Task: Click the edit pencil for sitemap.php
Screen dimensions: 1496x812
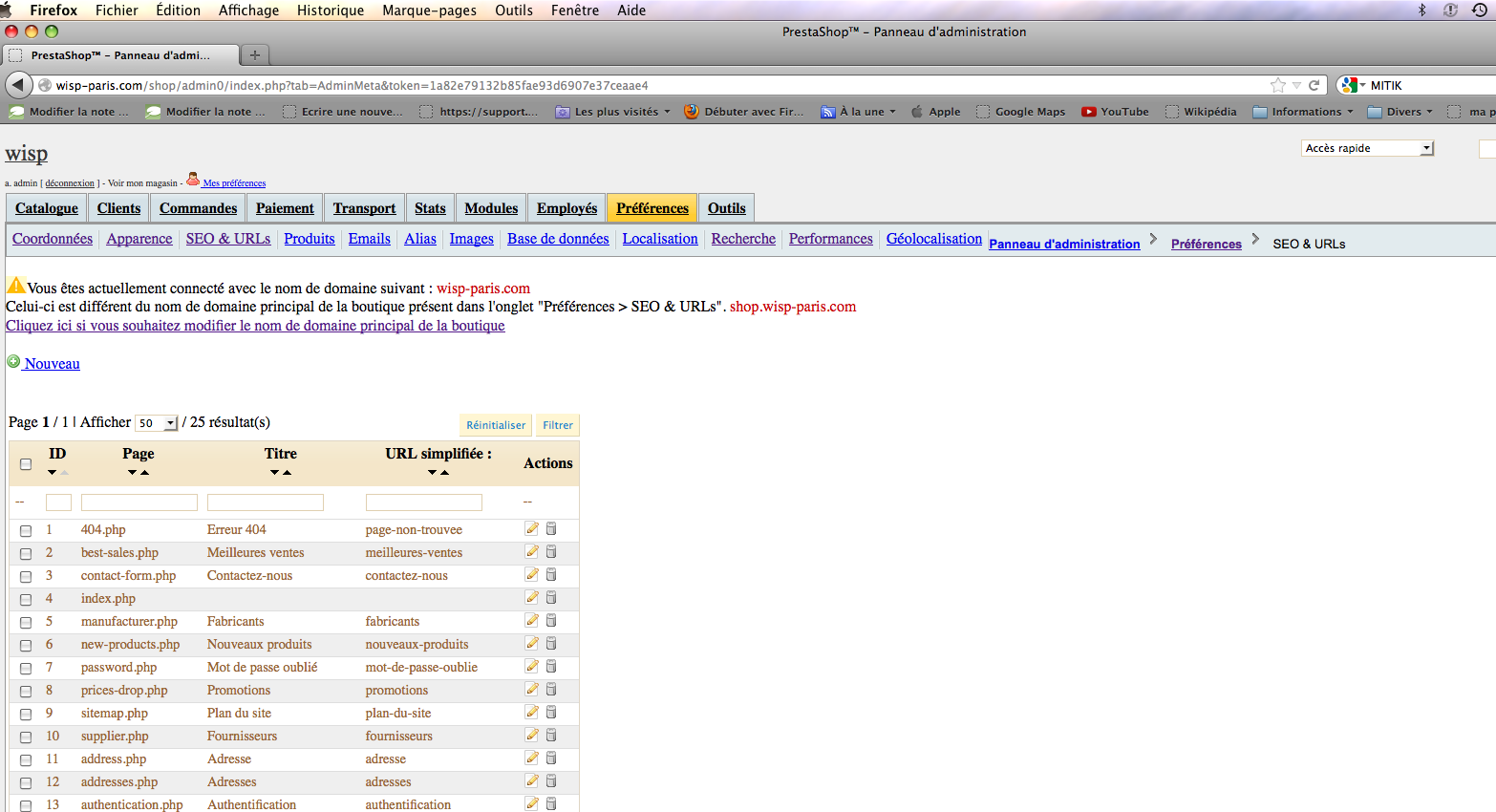Action: (x=532, y=712)
